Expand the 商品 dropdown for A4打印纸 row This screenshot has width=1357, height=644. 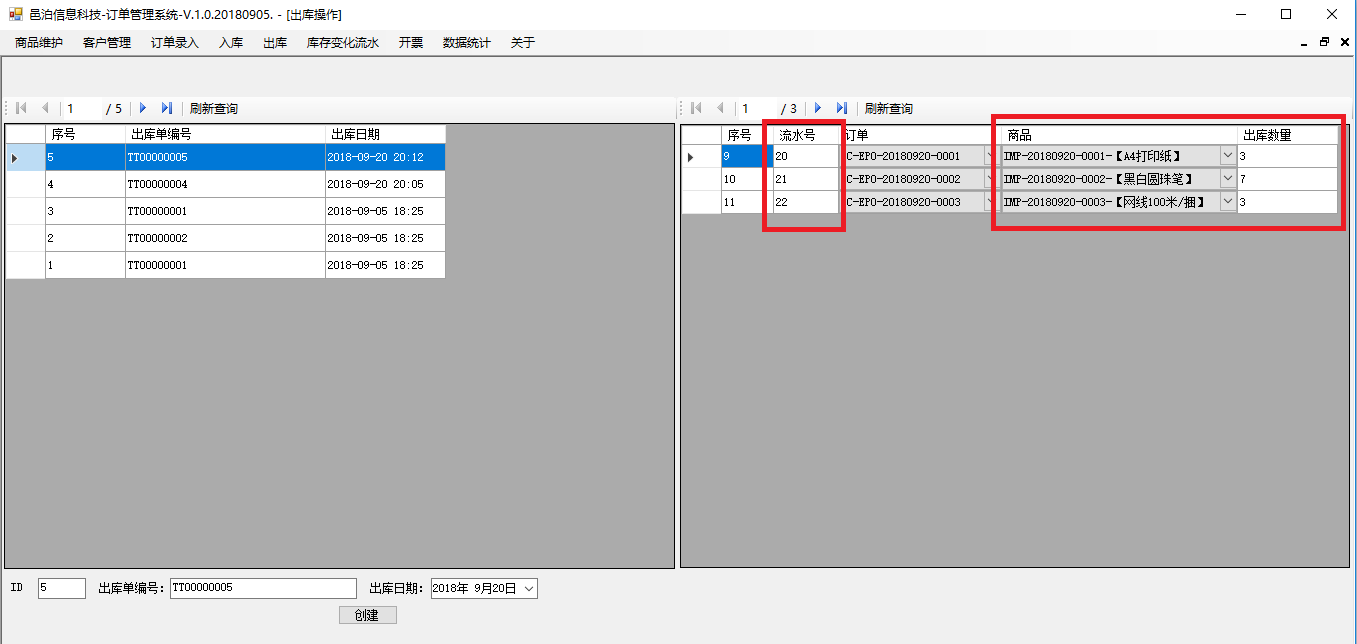tap(1227, 156)
